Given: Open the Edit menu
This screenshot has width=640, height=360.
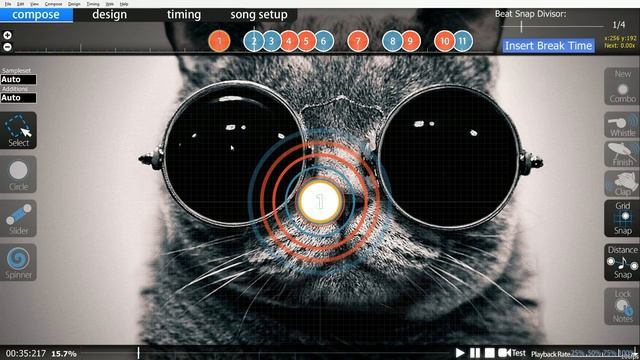Looking at the screenshot, I should (20, 4).
